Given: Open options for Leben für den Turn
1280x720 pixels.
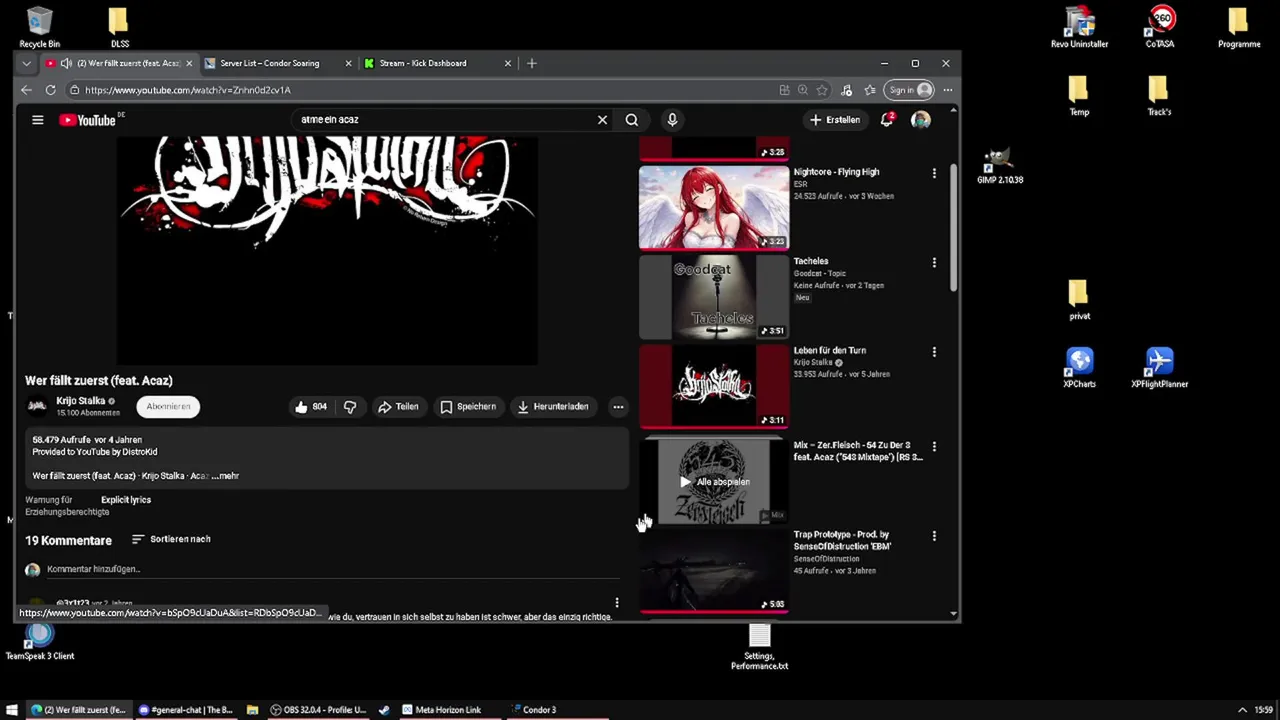Looking at the screenshot, I should pos(934,352).
